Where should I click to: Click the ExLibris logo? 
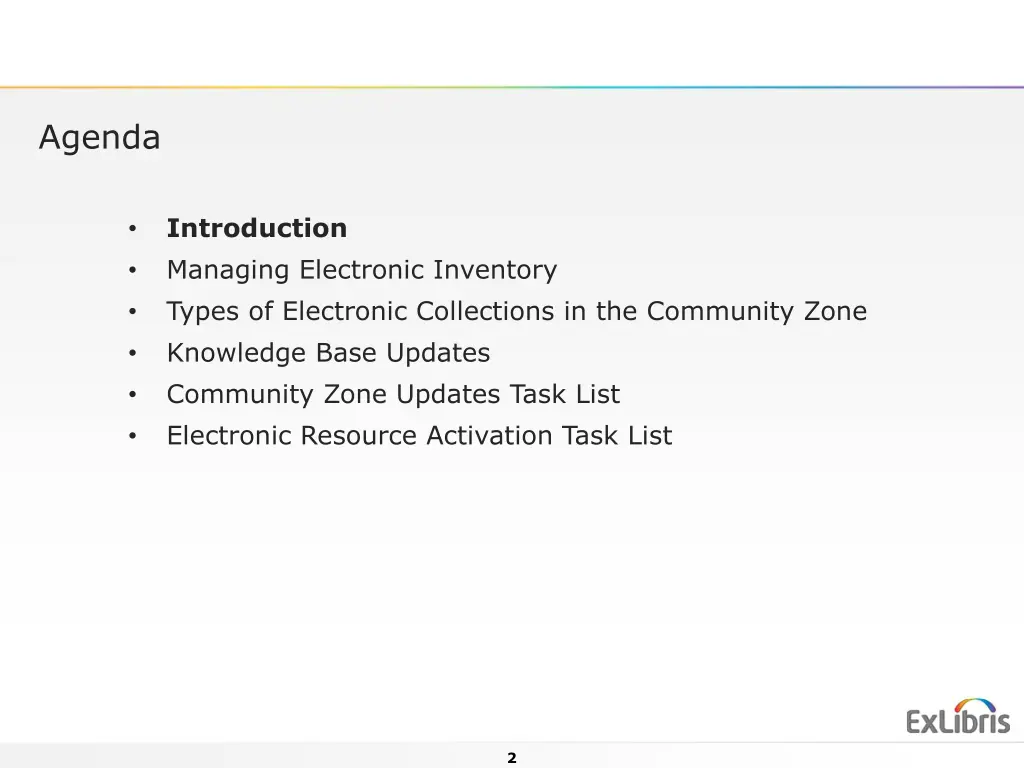click(958, 717)
